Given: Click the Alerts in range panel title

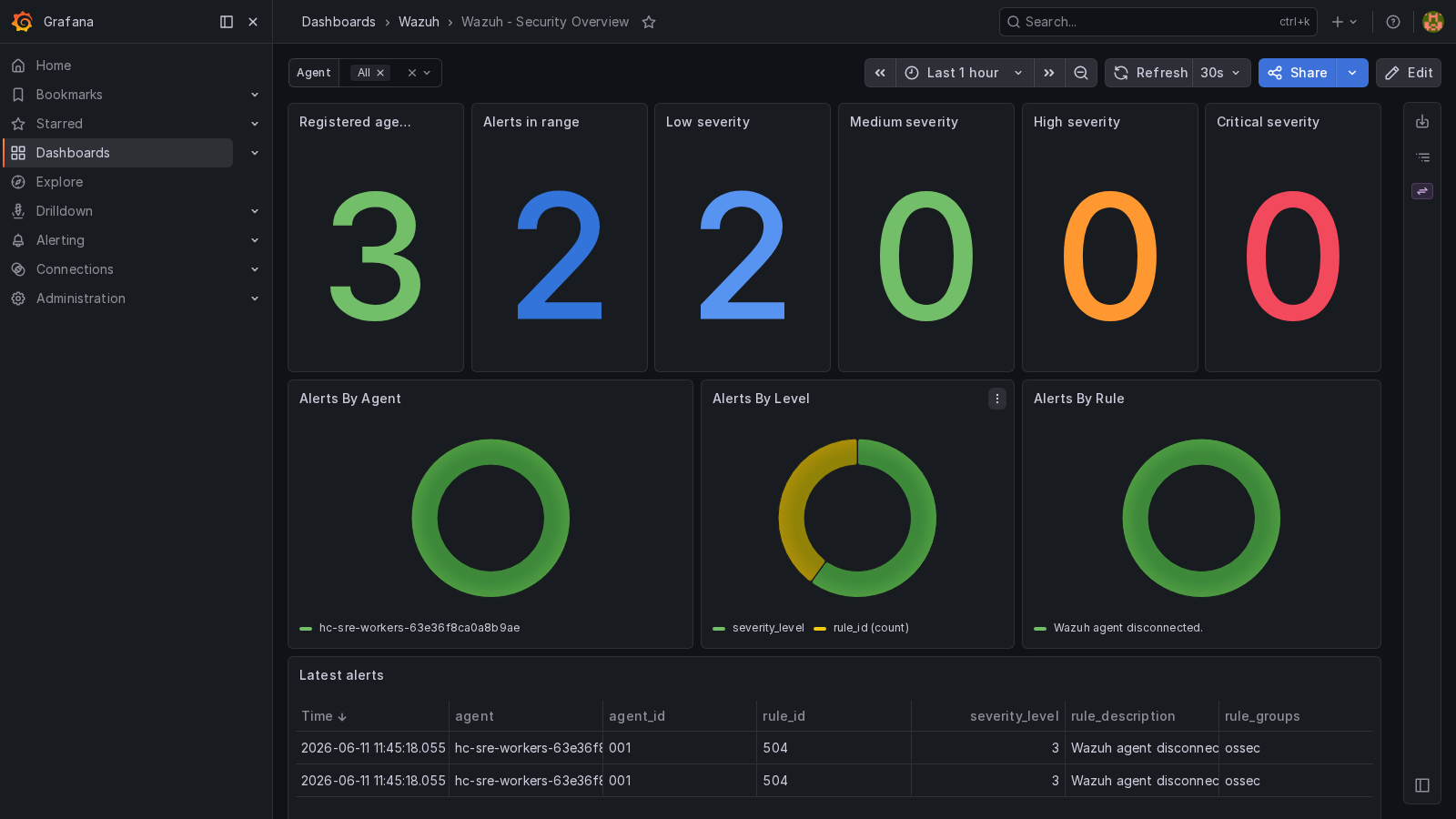Looking at the screenshot, I should click(x=531, y=122).
